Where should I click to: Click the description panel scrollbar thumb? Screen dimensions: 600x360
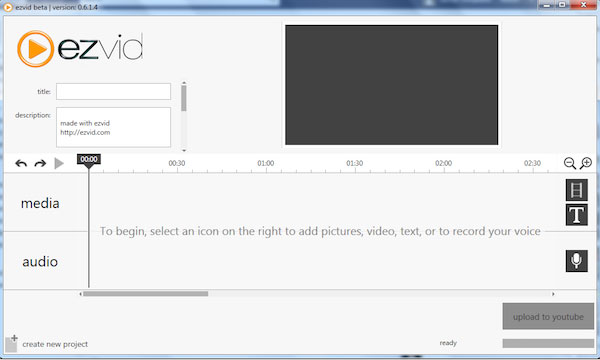pyautogui.click(x=184, y=98)
